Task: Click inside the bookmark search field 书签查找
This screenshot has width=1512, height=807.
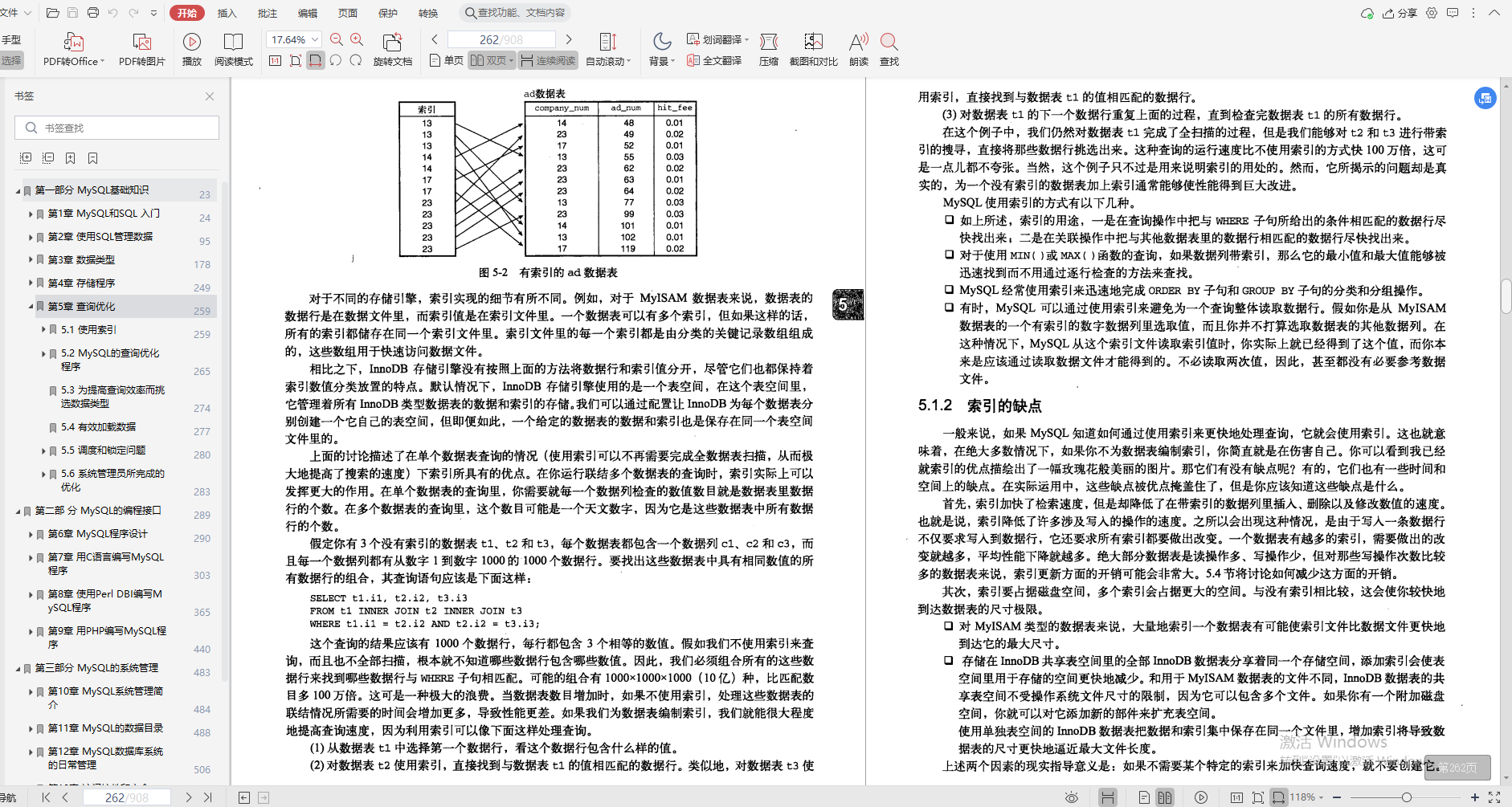Action: (x=116, y=127)
